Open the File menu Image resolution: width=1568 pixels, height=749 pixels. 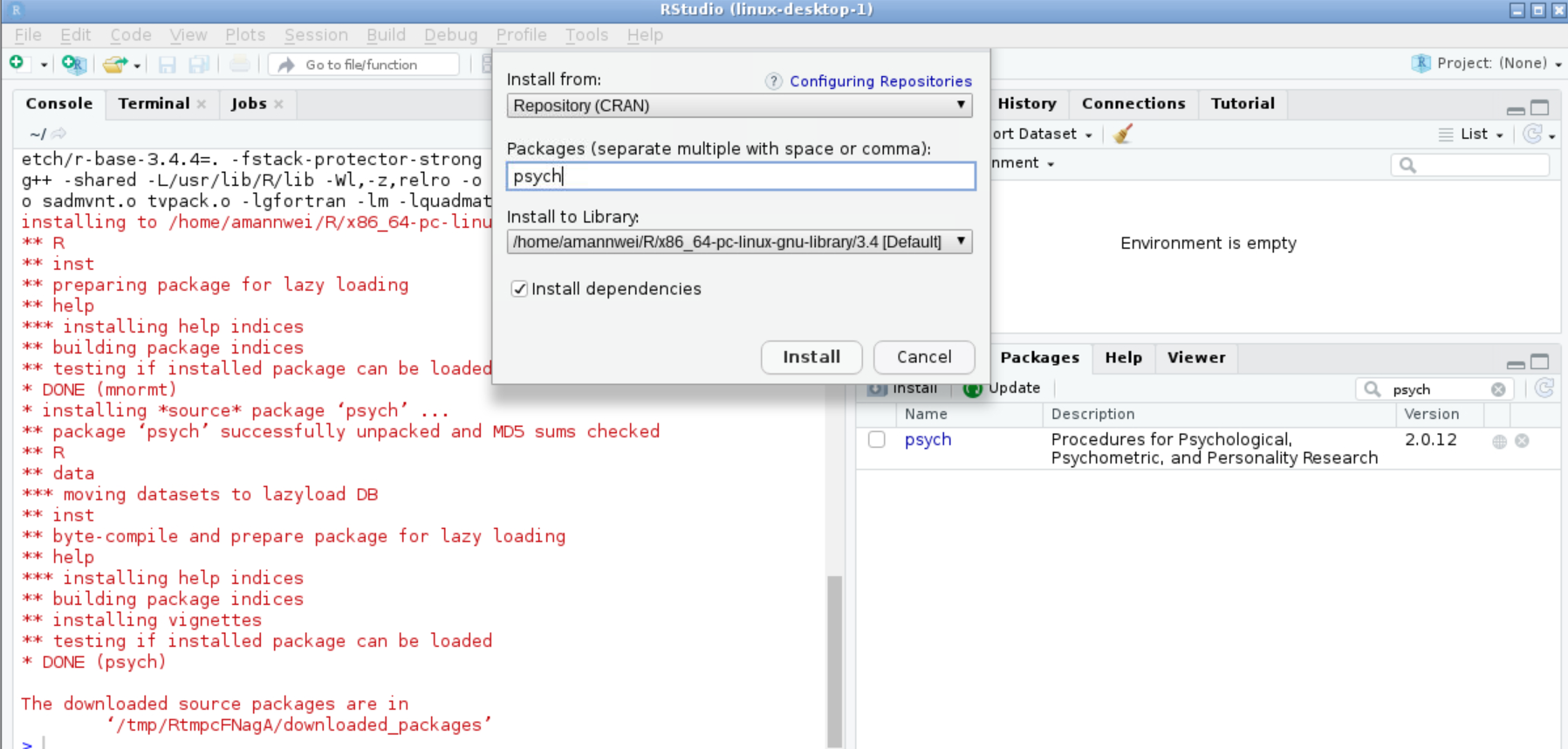[28, 35]
